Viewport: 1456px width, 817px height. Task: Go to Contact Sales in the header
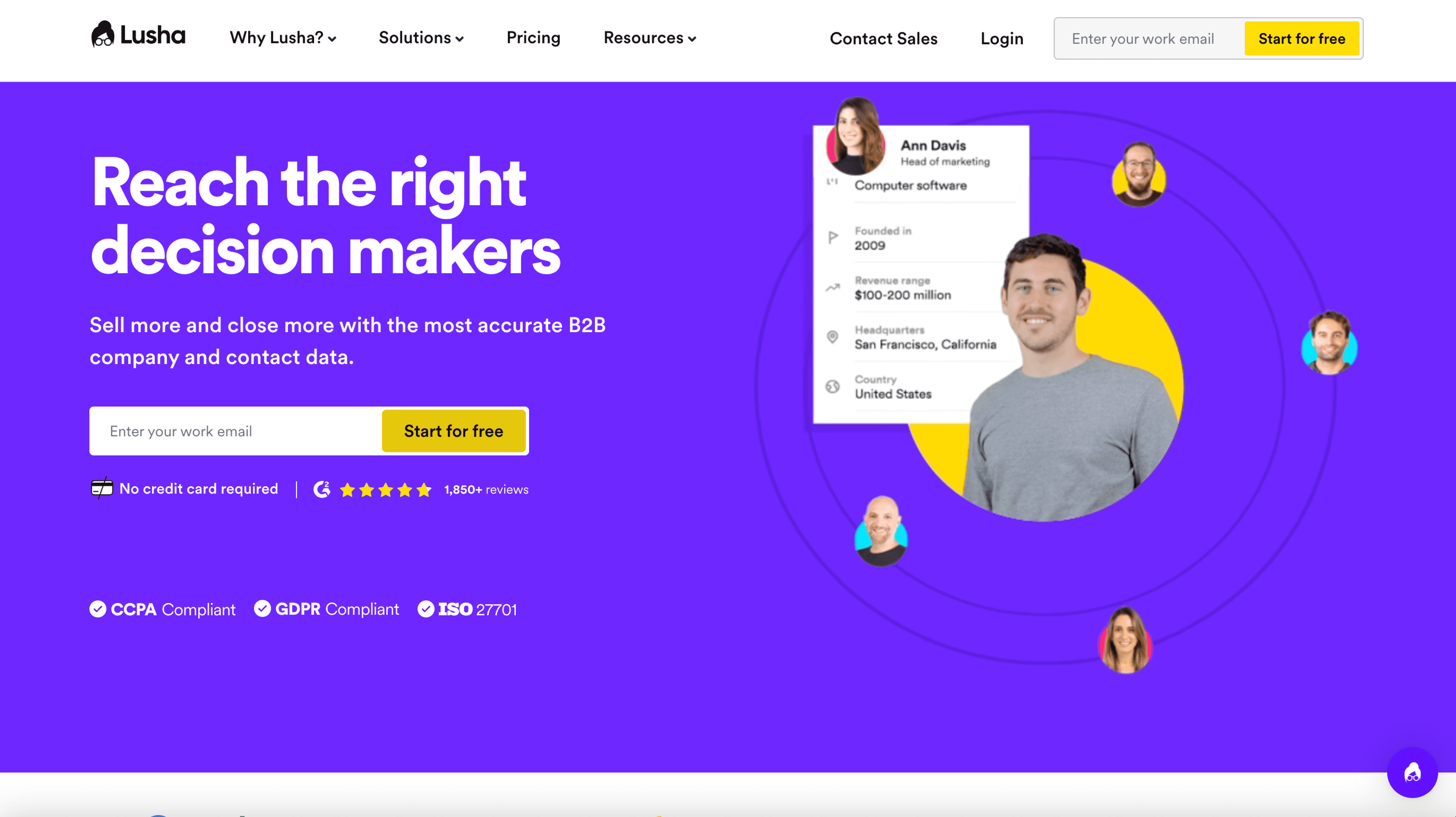[883, 38]
